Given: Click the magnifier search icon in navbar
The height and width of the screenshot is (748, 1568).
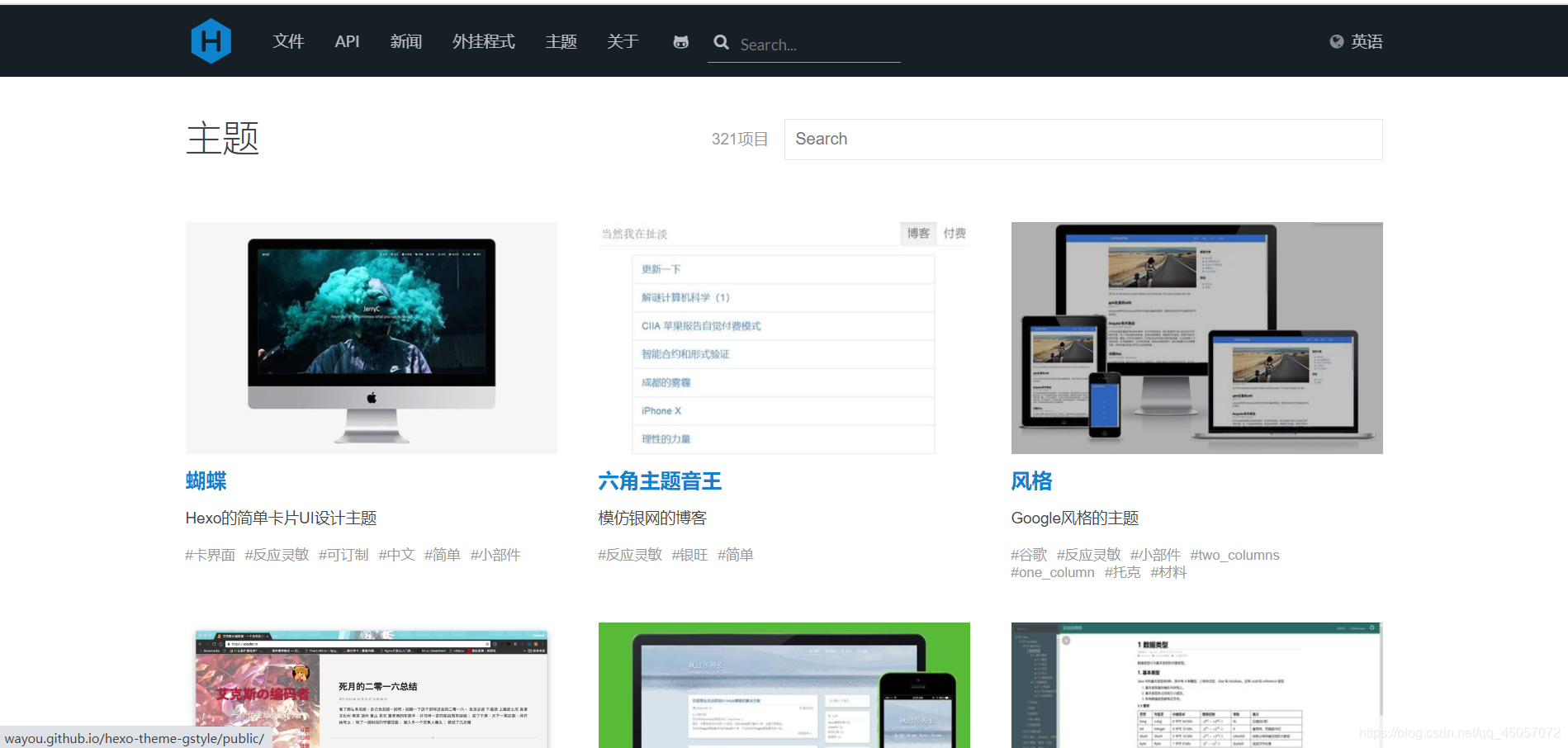Looking at the screenshot, I should (x=721, y=42).
